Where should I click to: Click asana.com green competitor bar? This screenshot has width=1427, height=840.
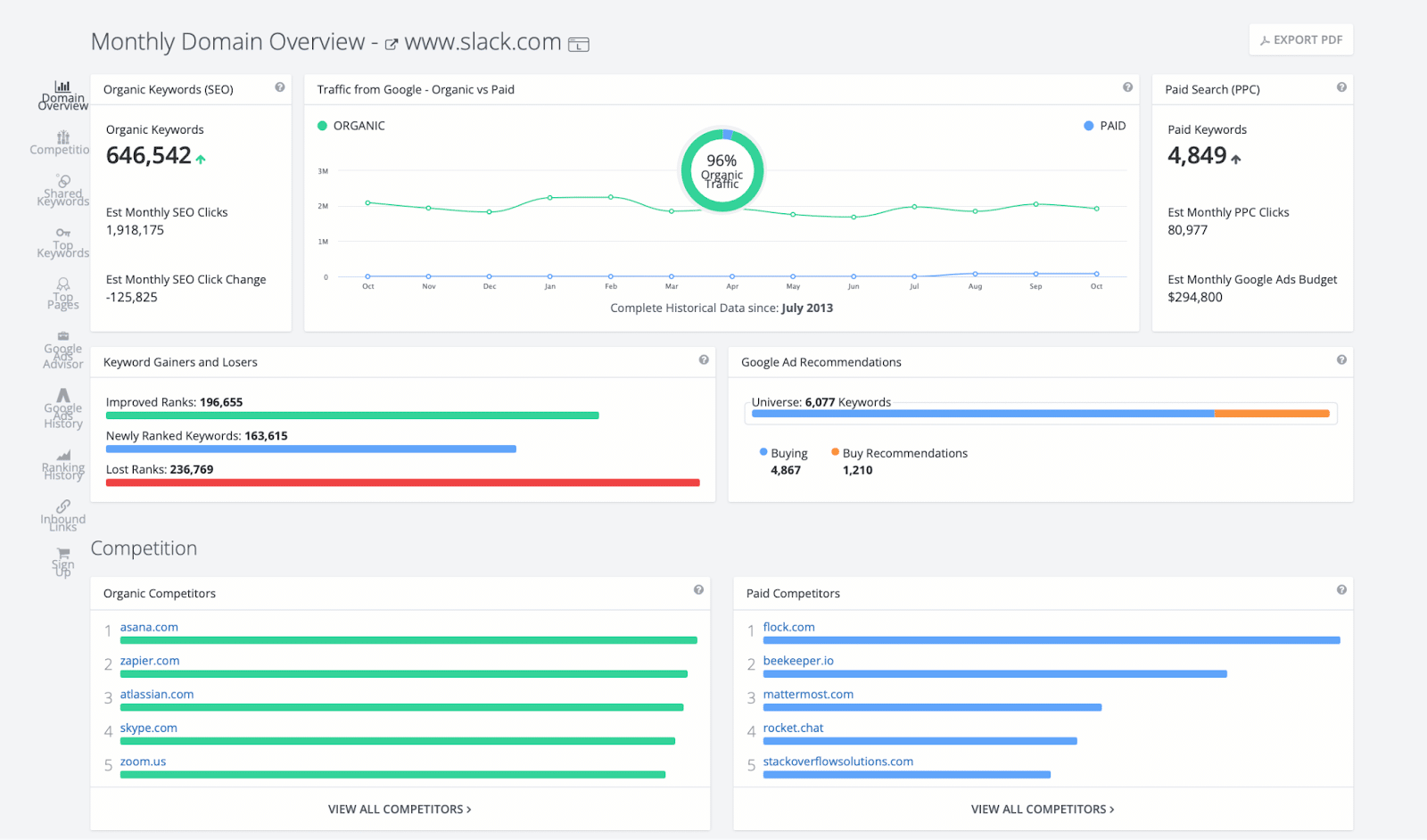coord(408,640)
